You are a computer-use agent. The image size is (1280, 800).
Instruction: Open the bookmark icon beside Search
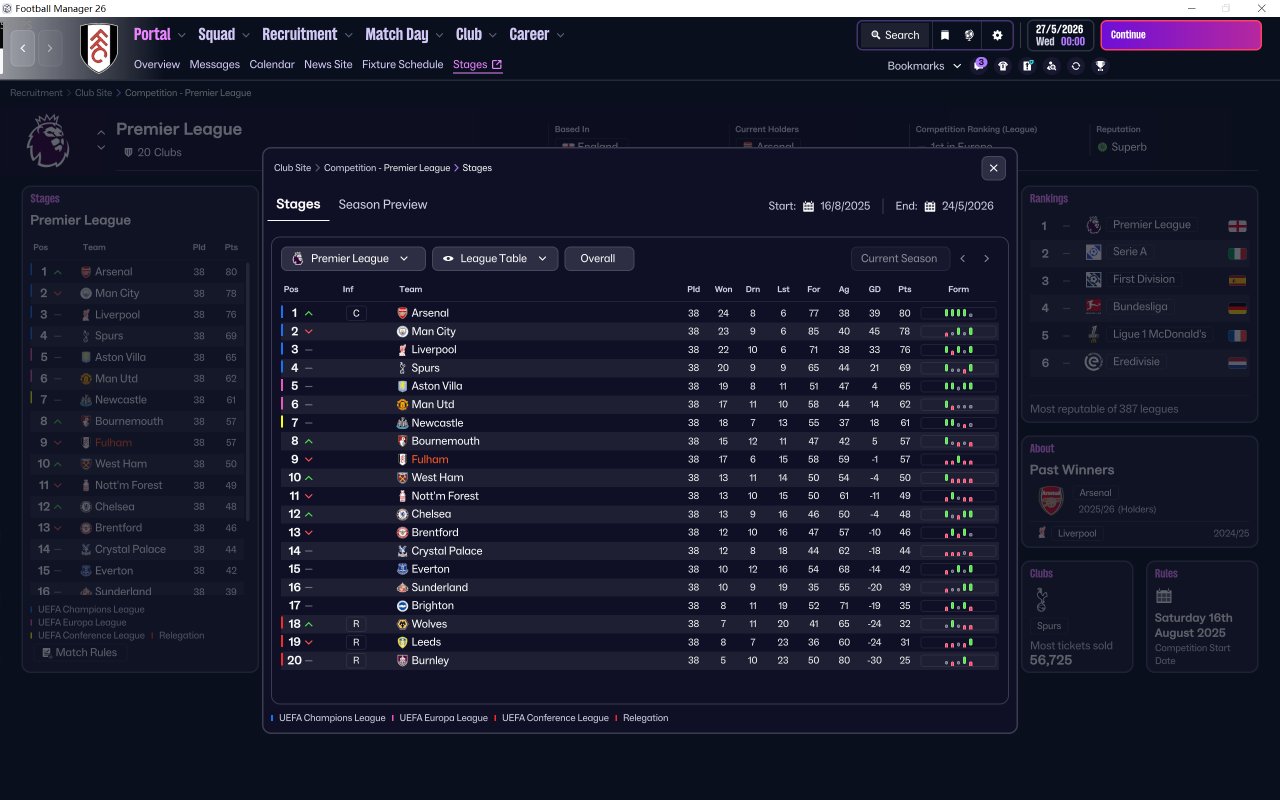(x=945, y=35)
